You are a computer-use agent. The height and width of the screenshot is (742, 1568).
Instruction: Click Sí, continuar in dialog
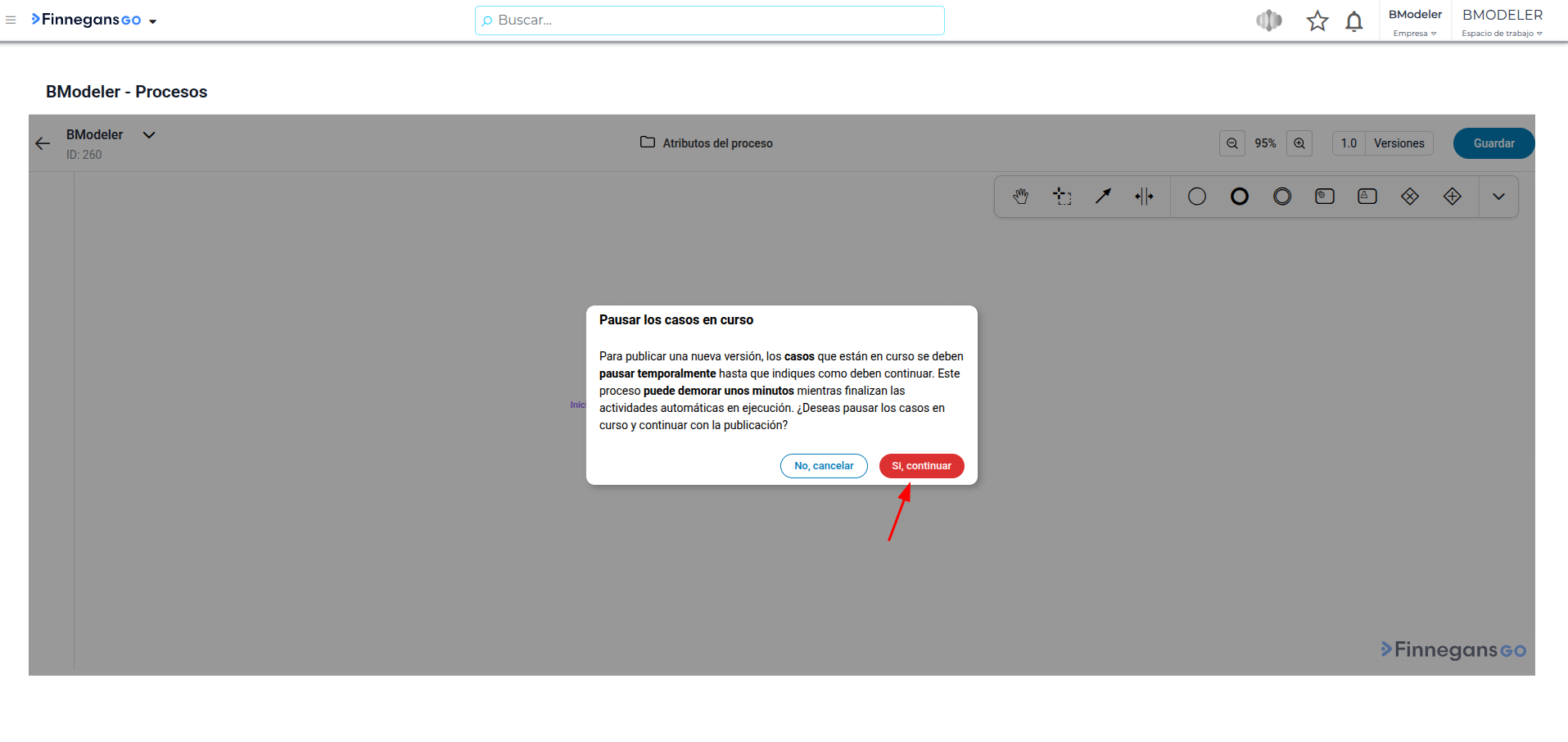coord(922,466)
